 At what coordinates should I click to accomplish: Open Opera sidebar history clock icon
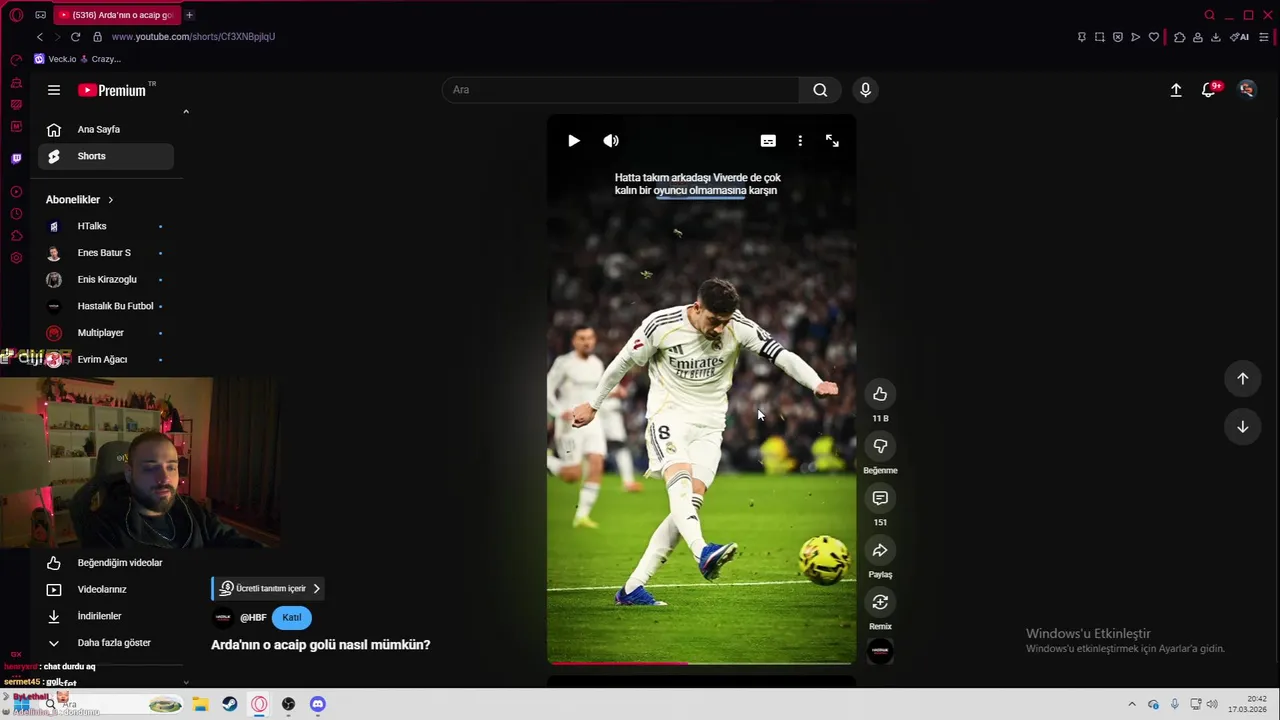(16, 214)
